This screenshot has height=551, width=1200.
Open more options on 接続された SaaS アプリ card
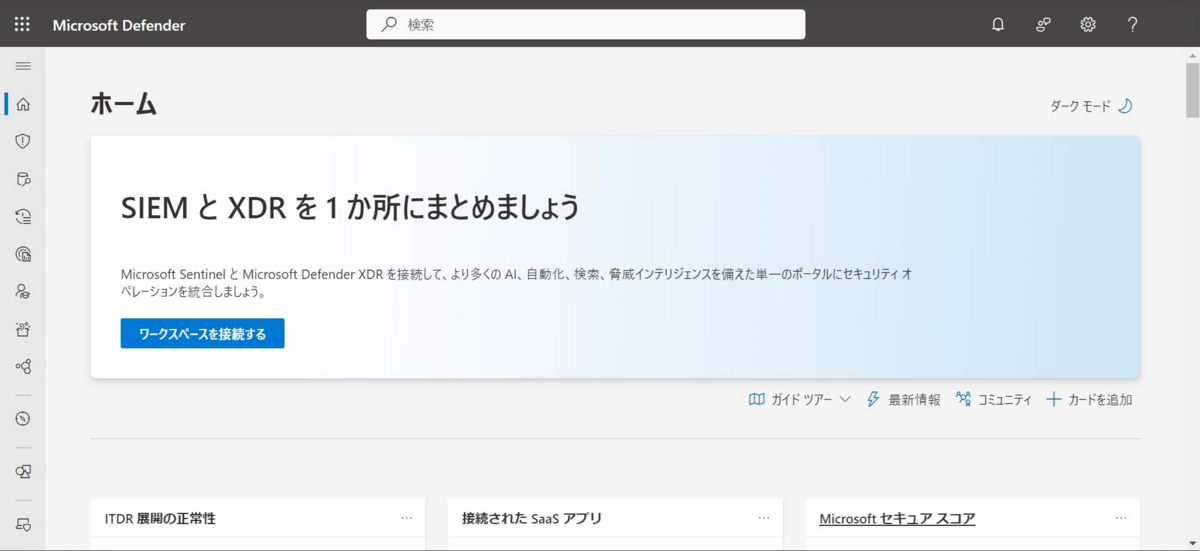pos(764,518)
